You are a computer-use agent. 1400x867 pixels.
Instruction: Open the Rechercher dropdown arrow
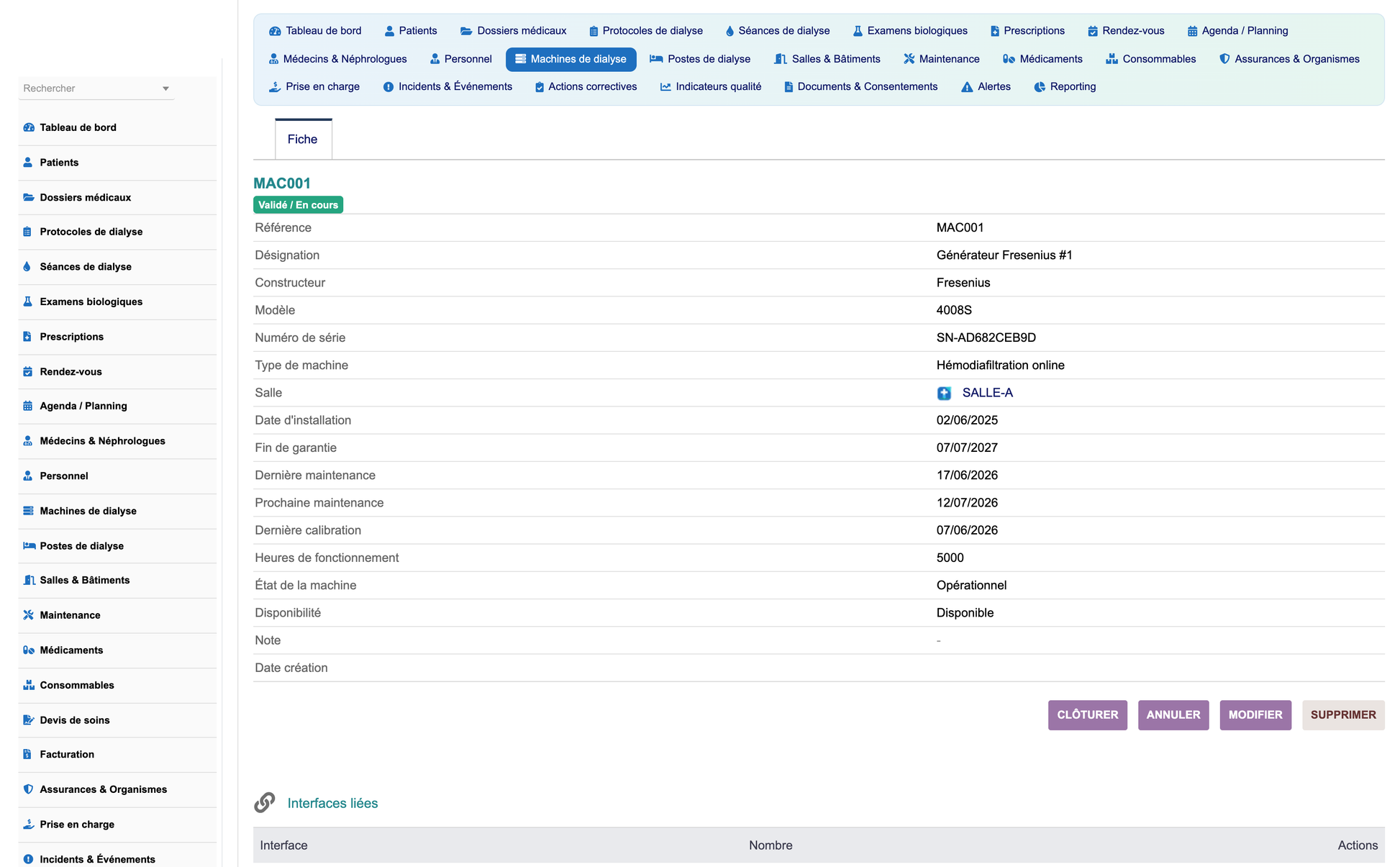pos(165,88)
